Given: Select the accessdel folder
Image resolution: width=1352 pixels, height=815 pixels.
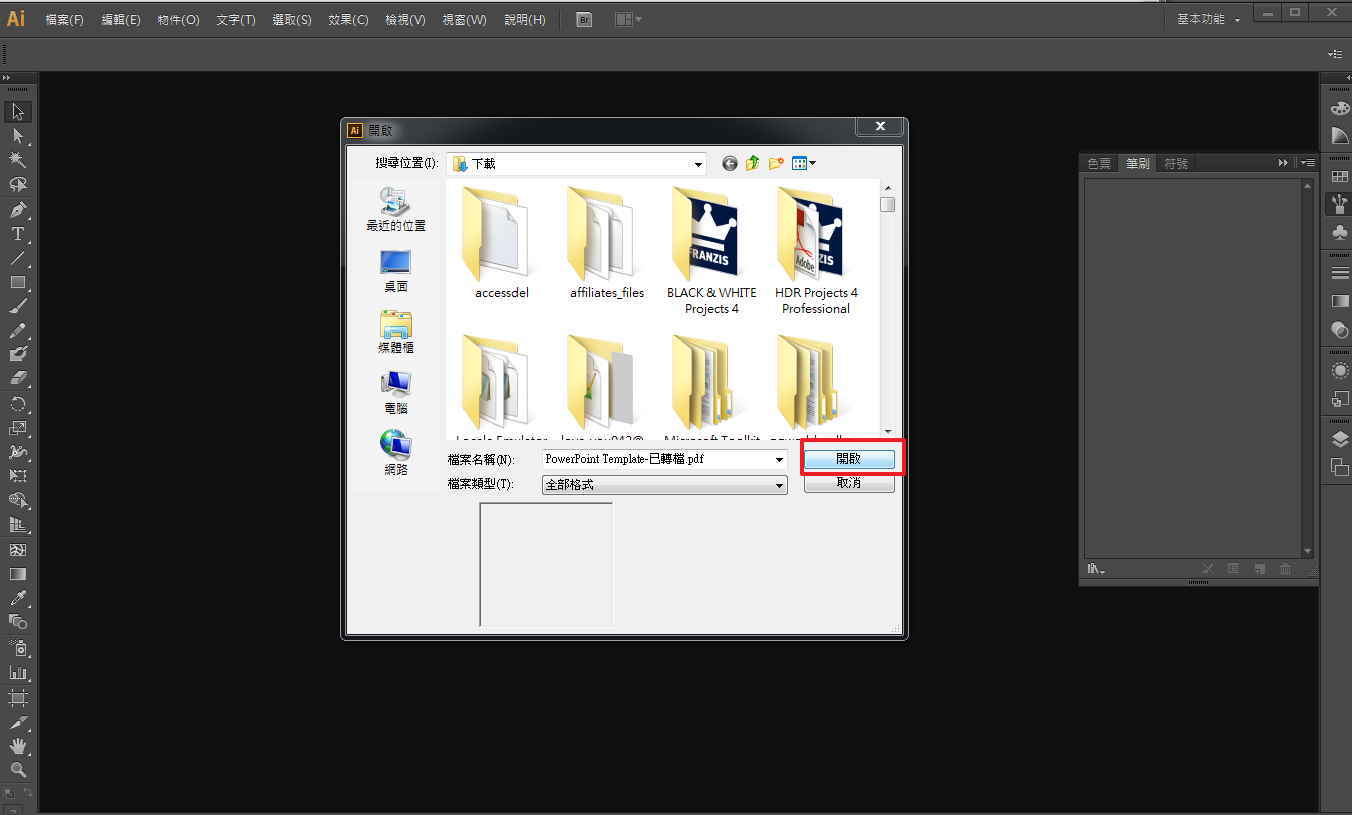Looking at the screenshot, I should coord(501,243).
